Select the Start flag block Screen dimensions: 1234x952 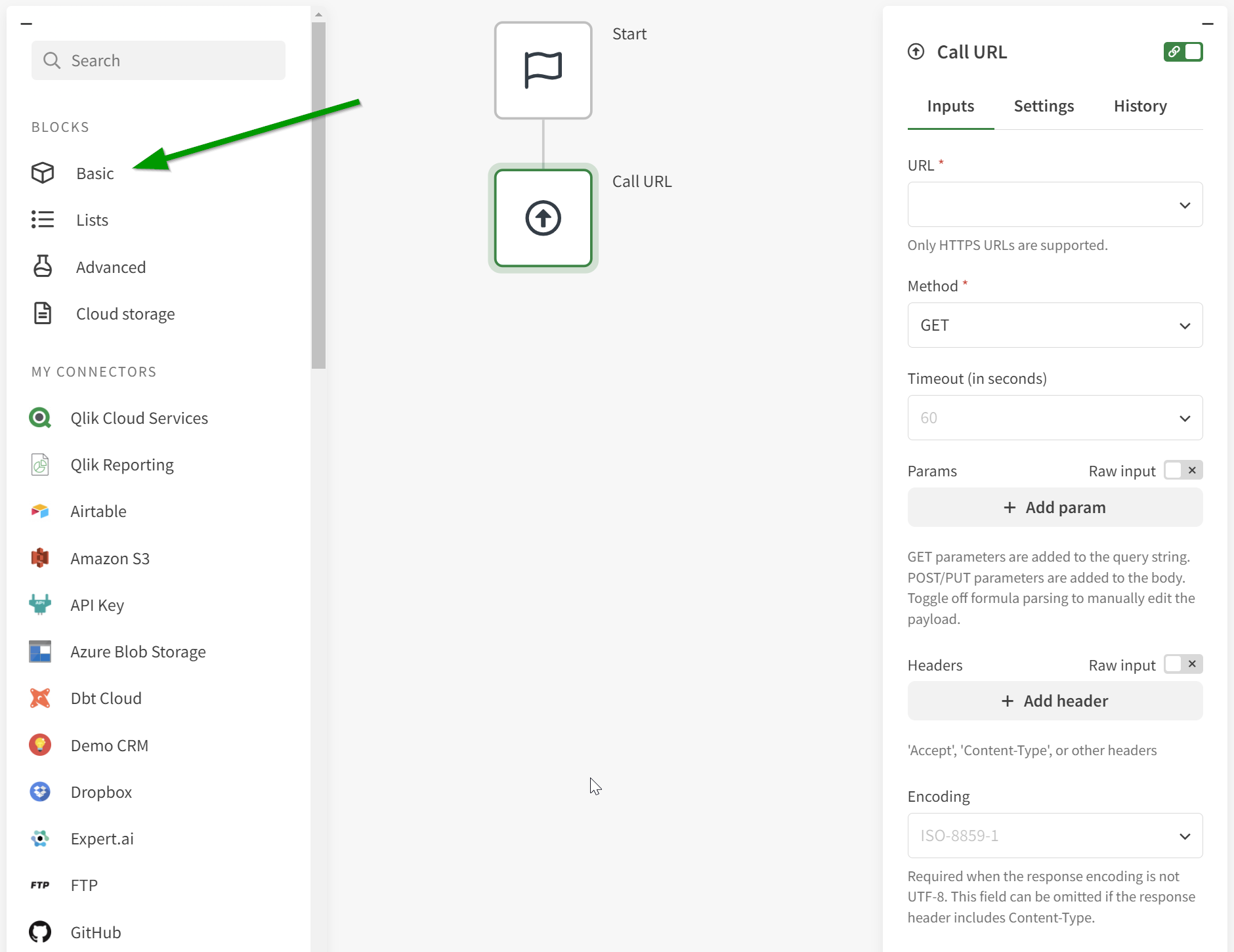coord(543,70)
